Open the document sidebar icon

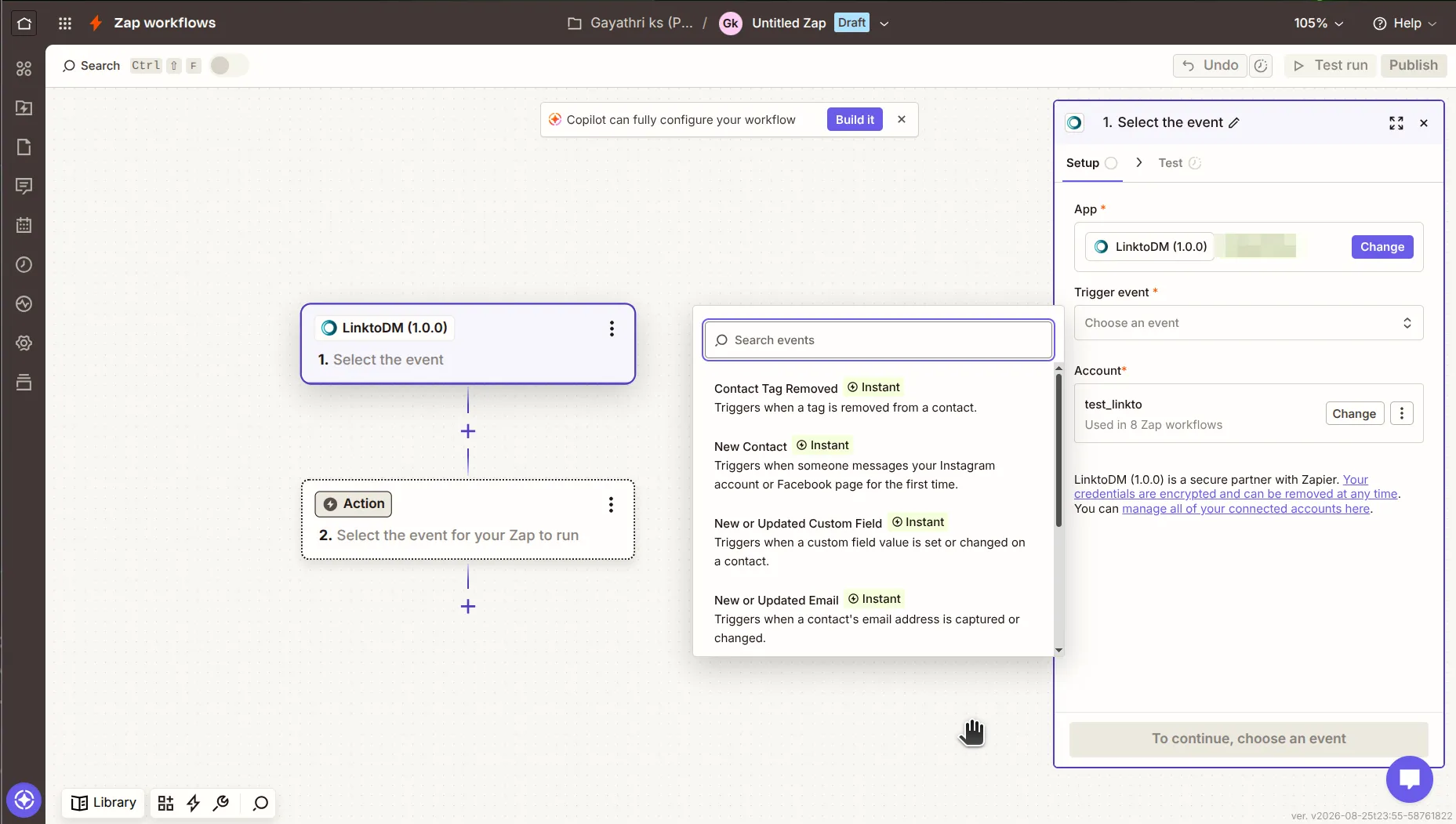coord(24,147)
